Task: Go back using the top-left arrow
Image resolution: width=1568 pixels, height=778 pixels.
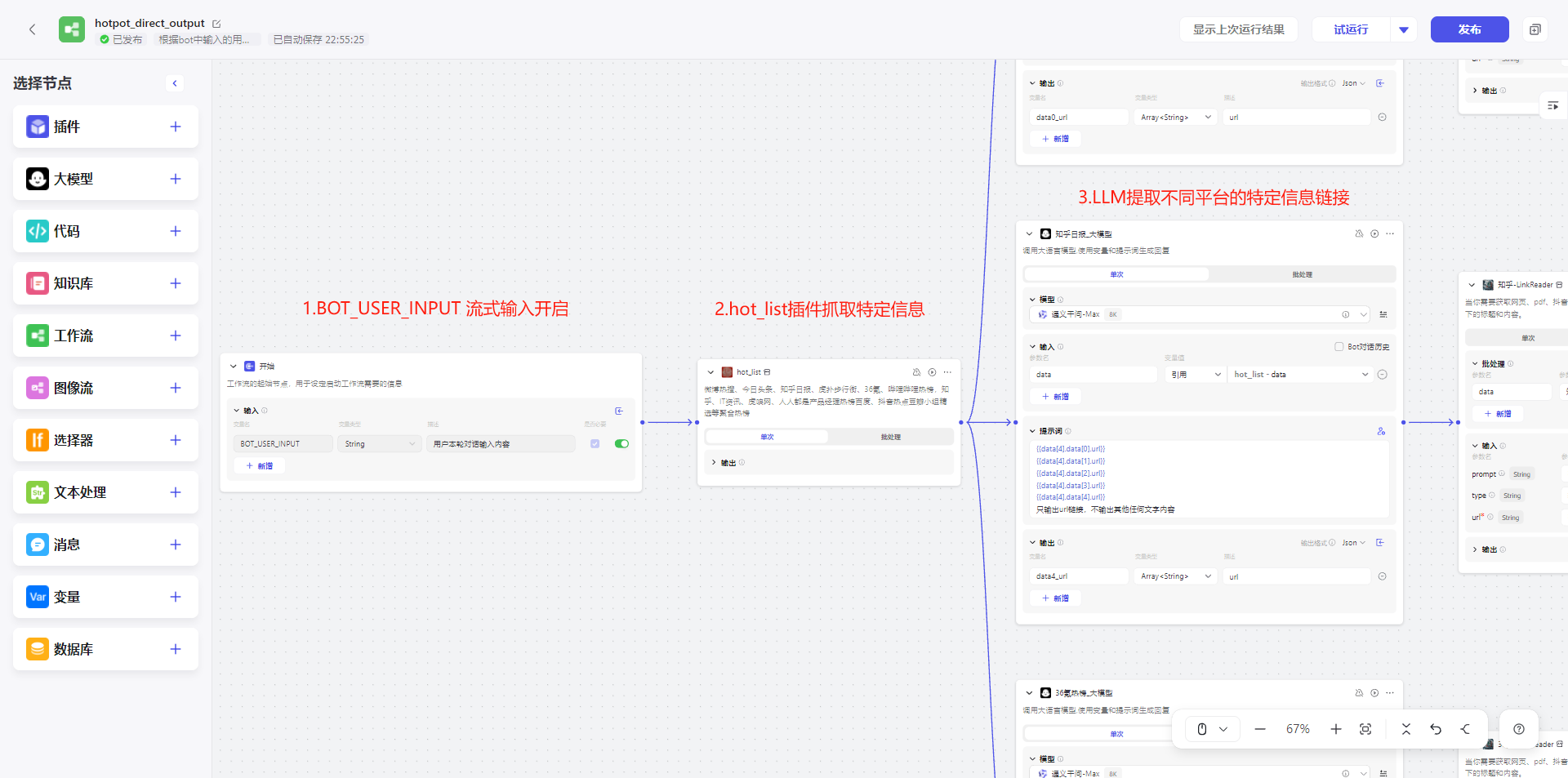Action: point(33,29)
